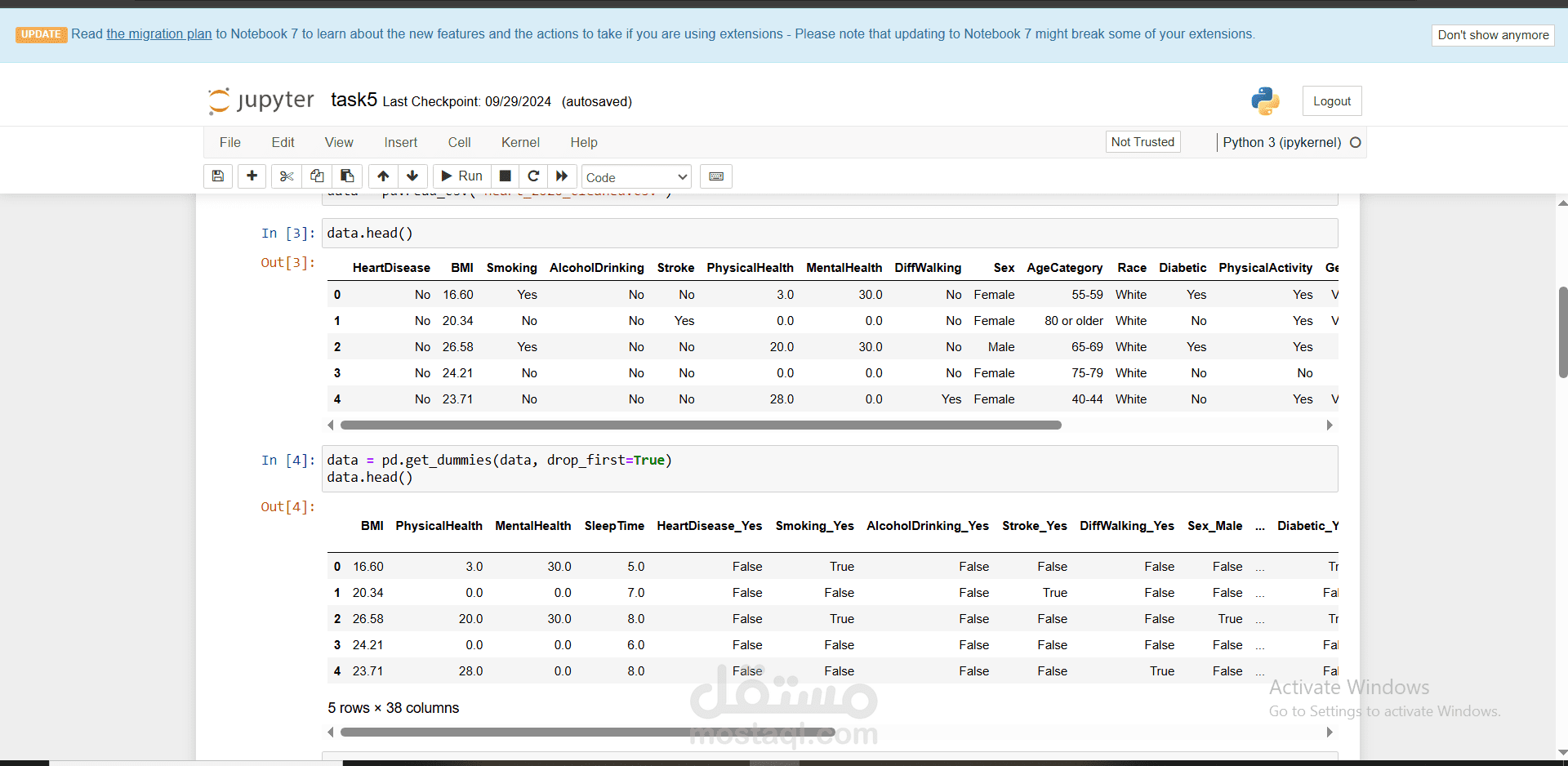Open the Cell menu
Image resolution: width=1568 pixels, height=766 pixels.
point(459,142)
